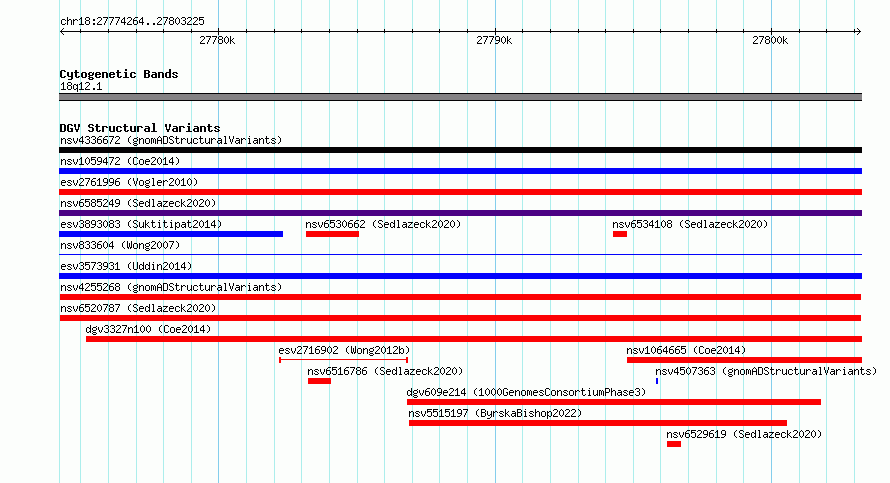The height and width of the screenshot is (483, 890).
Task: Open variant label nsv4255268 (gnomADStructuralVariants)
Action: pos(171,287)
